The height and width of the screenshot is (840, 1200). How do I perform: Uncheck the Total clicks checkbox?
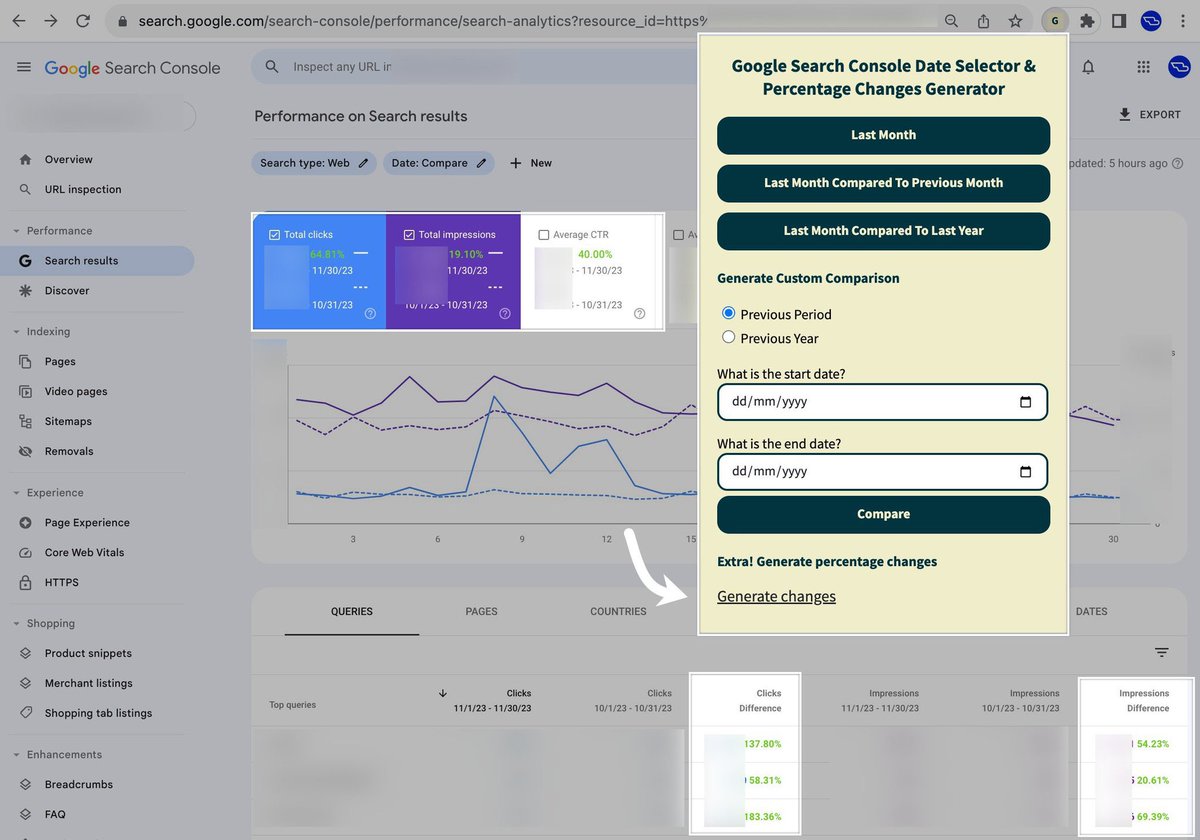[274, 235]
